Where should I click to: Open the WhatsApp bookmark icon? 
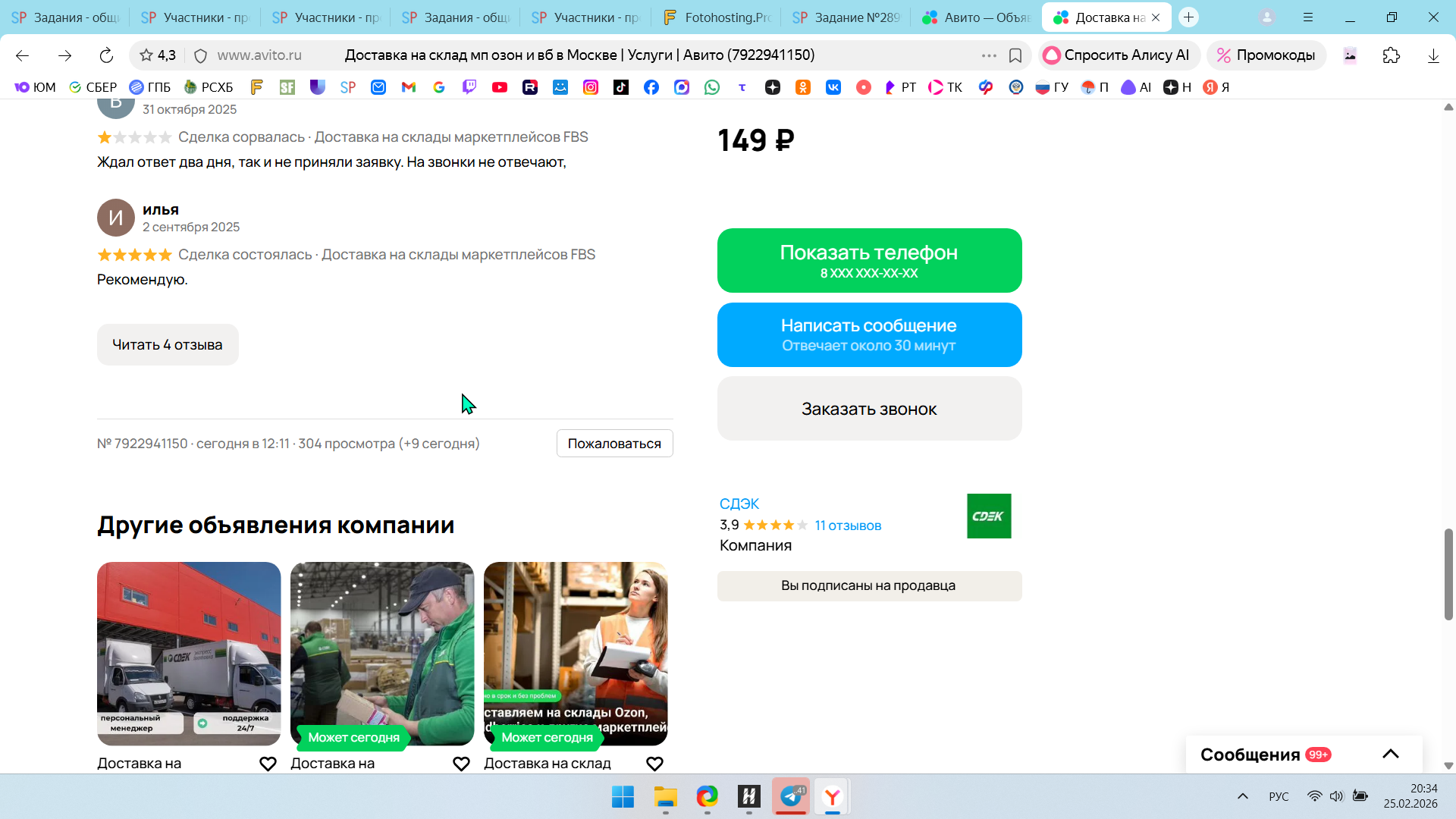[x=712, y=87]
